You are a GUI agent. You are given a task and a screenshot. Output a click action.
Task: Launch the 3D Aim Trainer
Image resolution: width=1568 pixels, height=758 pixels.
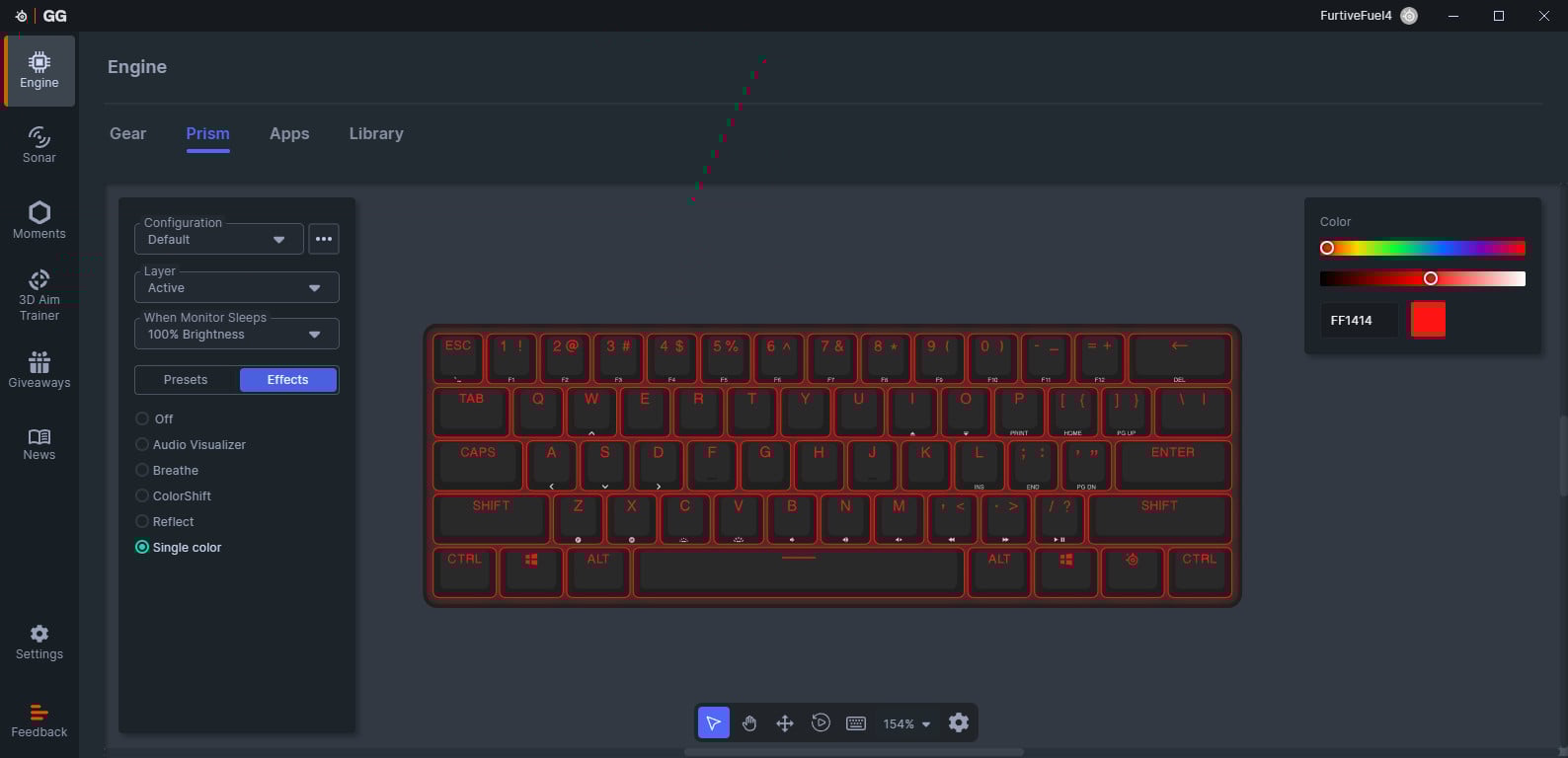[x=39, y=295]
